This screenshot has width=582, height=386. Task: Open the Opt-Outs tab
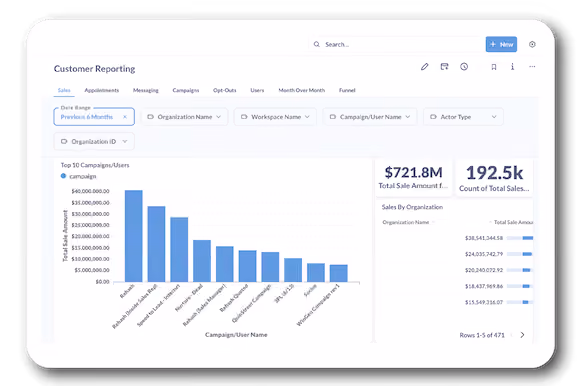coord(225,90)
